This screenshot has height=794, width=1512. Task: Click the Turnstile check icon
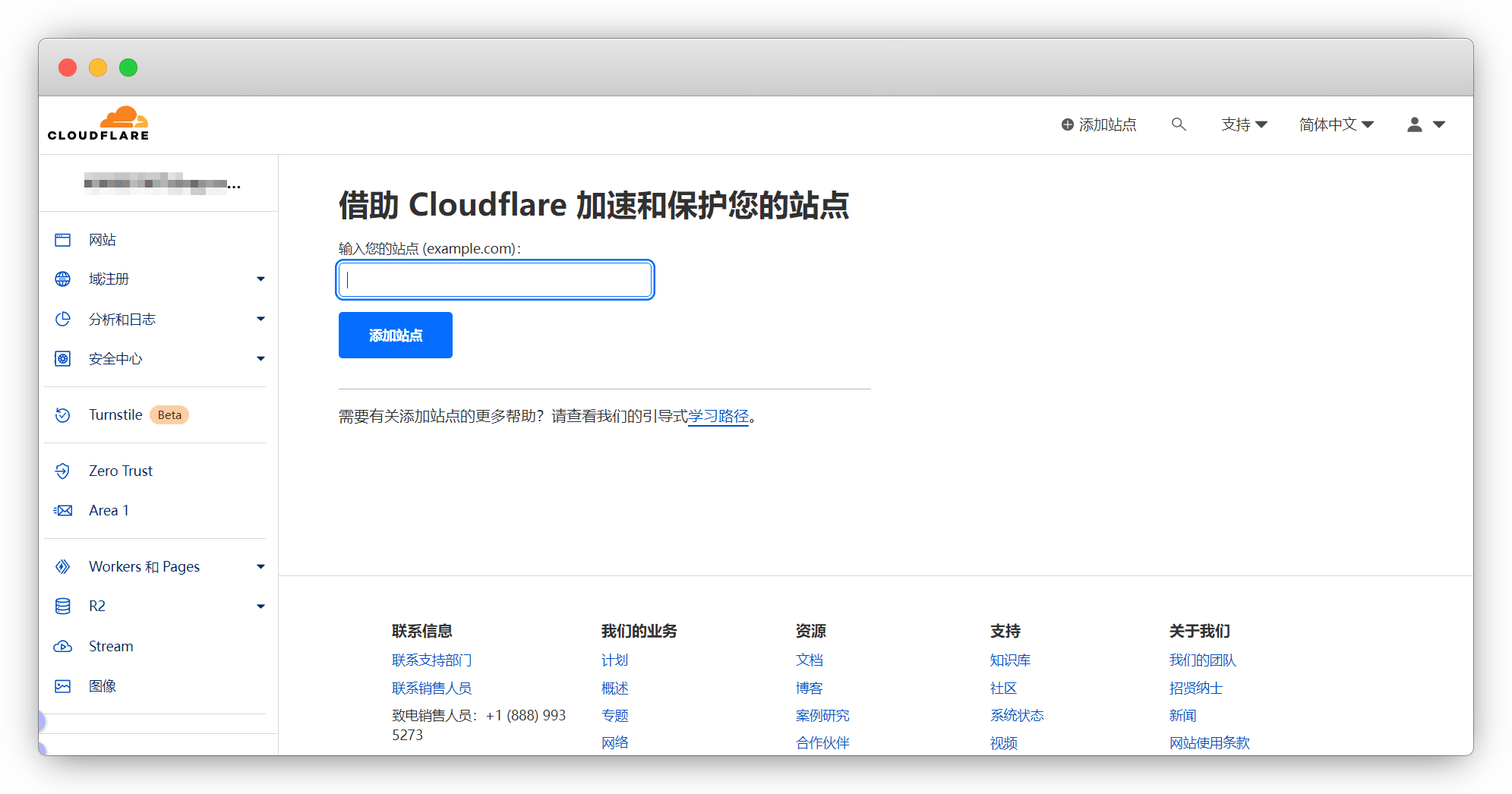[63, 415]
